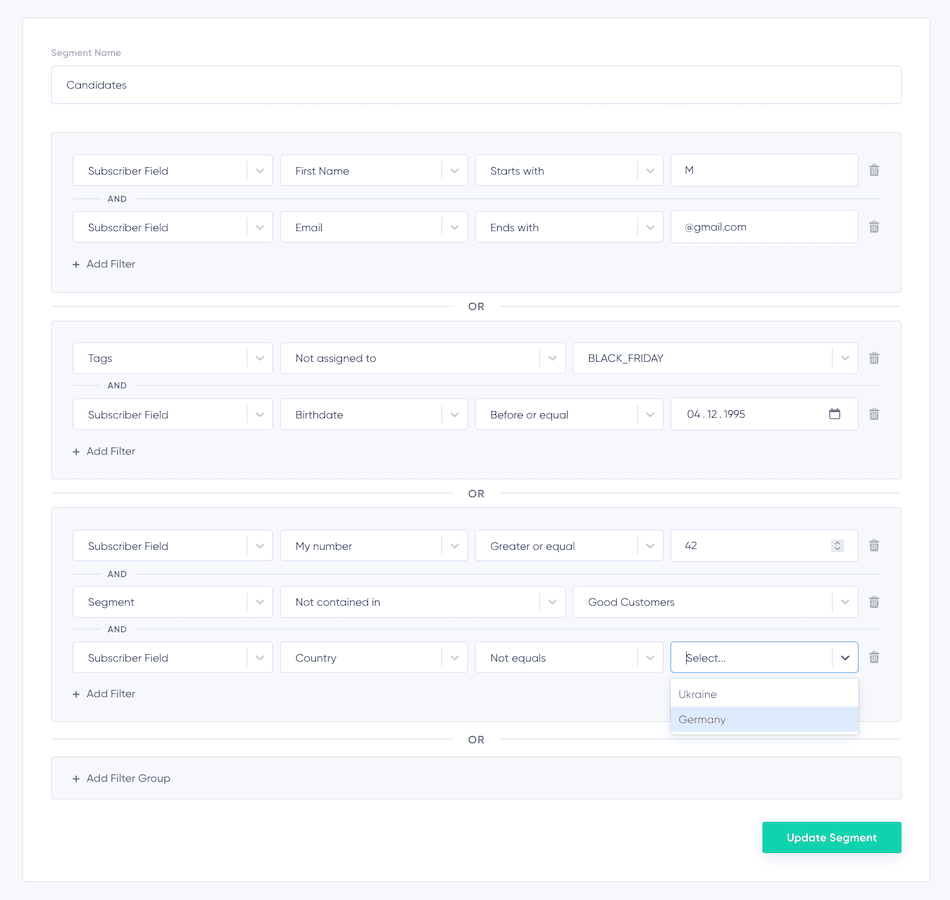Select Ukraine from the country list
Image resolution: width=950 pixels, height=900 pixels.
coord(698,693)
